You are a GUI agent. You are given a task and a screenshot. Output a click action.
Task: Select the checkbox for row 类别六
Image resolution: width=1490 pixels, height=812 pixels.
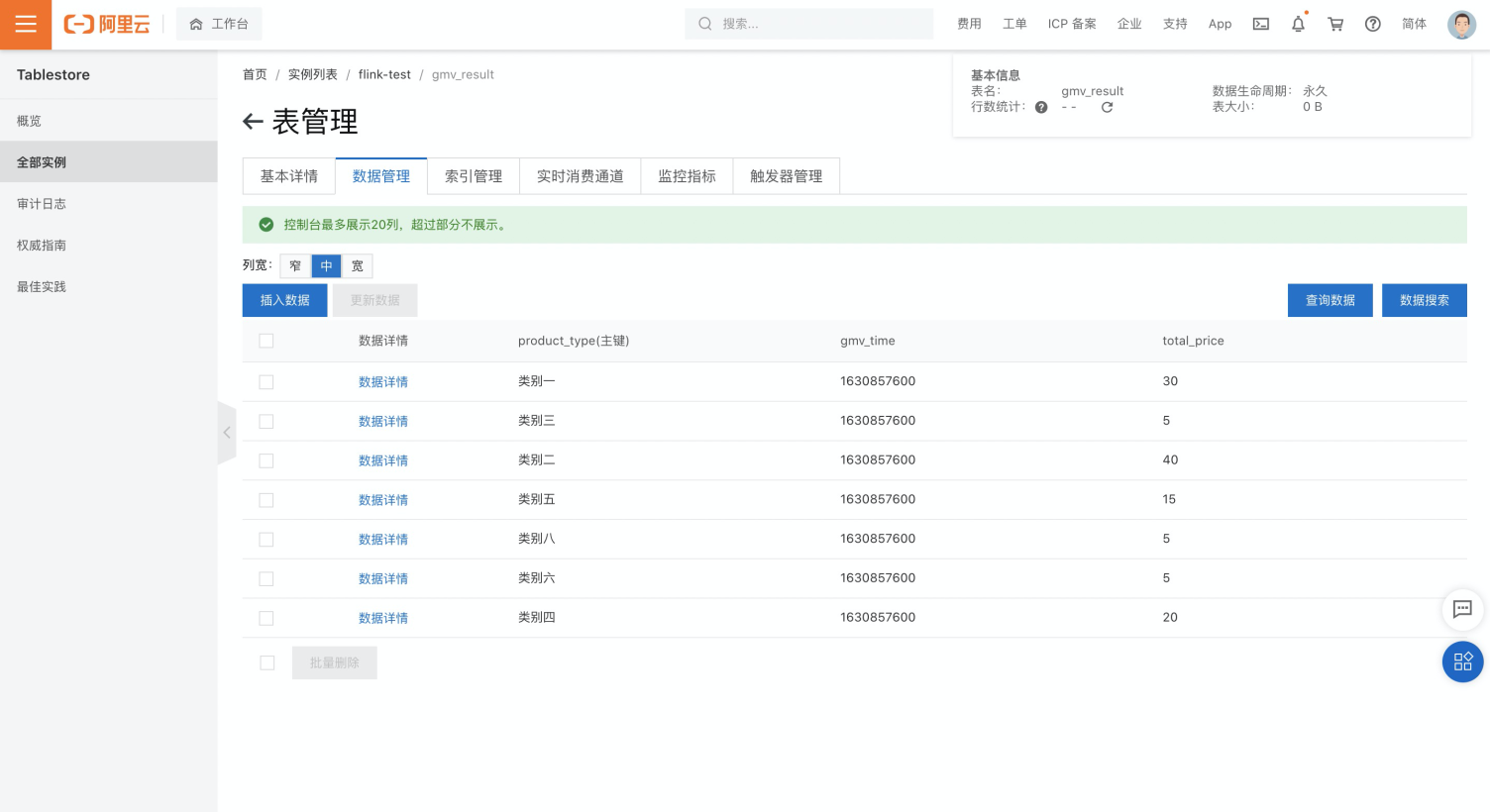tap(266, 579)
